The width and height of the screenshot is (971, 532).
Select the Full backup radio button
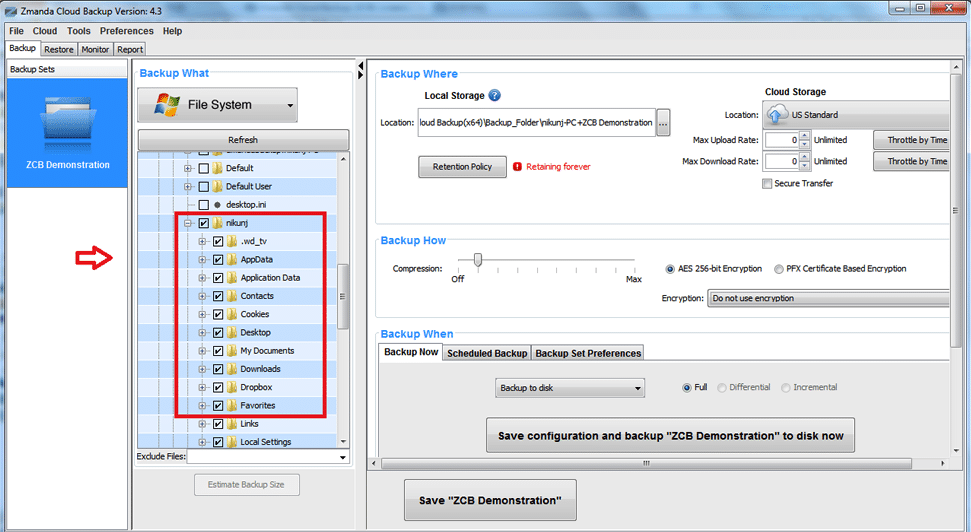coord(687,388)
